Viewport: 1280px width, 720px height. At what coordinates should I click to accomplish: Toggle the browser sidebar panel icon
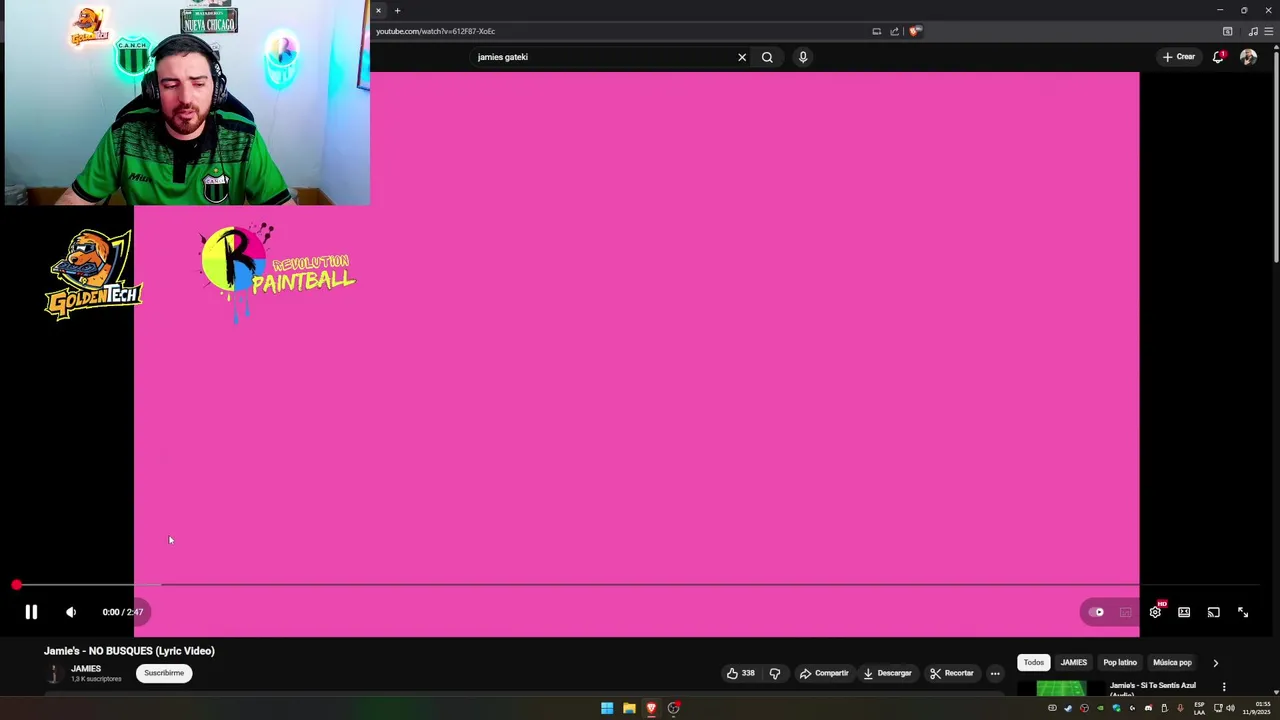click(1227, 31)
